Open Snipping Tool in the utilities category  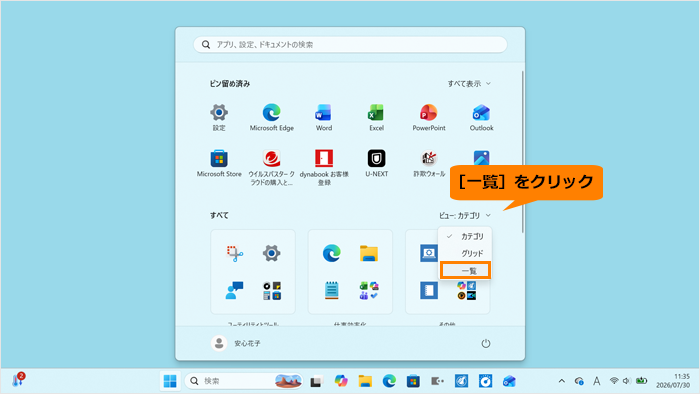click(235, 253)
